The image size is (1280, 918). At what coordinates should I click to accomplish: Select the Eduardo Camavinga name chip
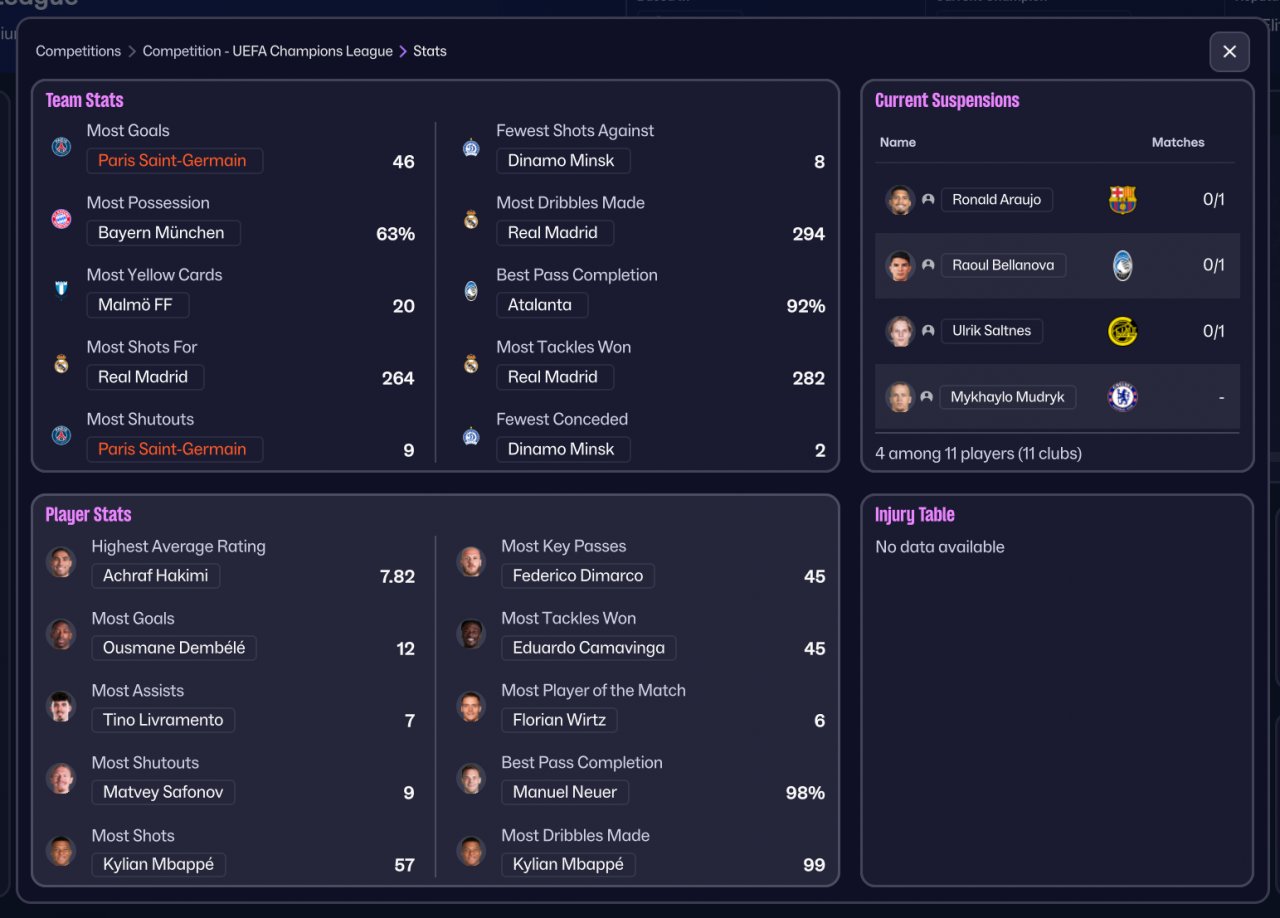click(x=589, y=648)
